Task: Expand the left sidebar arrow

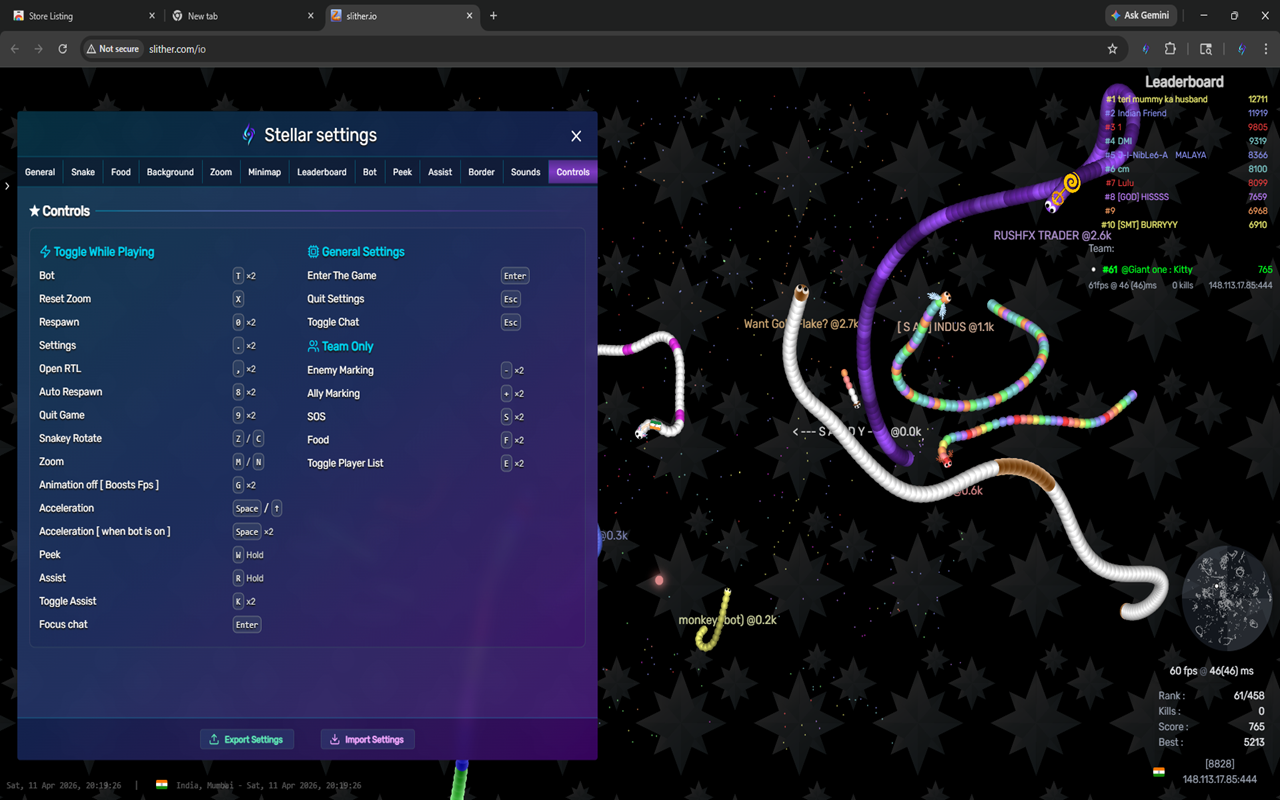Action: click(x=7, y=186)
